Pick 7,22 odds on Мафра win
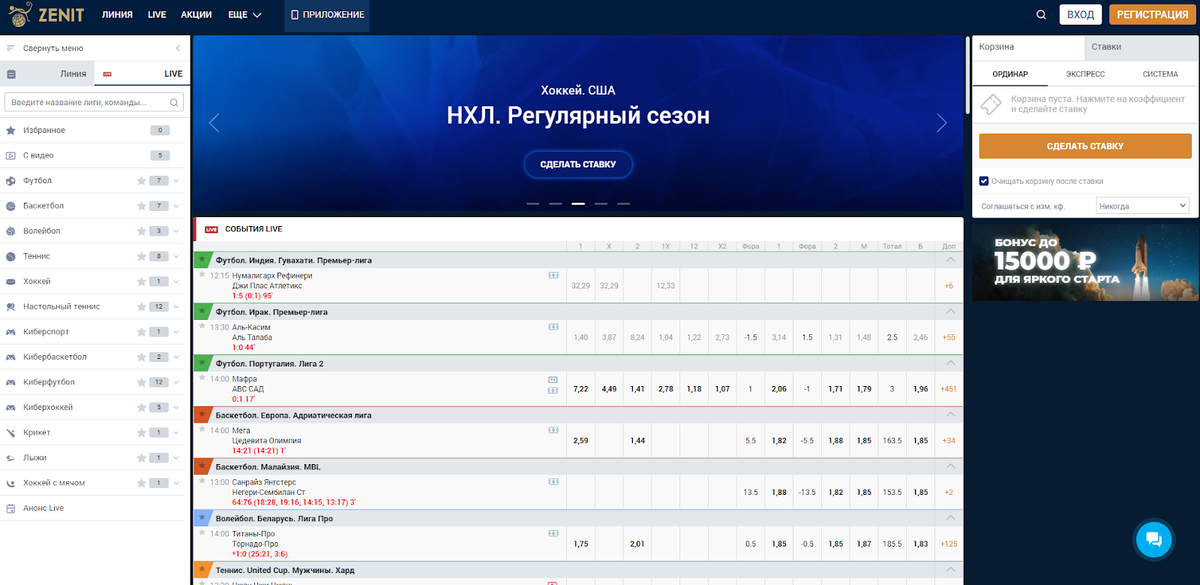Screen dimensions: 1200x585 (x=580, y=388)
